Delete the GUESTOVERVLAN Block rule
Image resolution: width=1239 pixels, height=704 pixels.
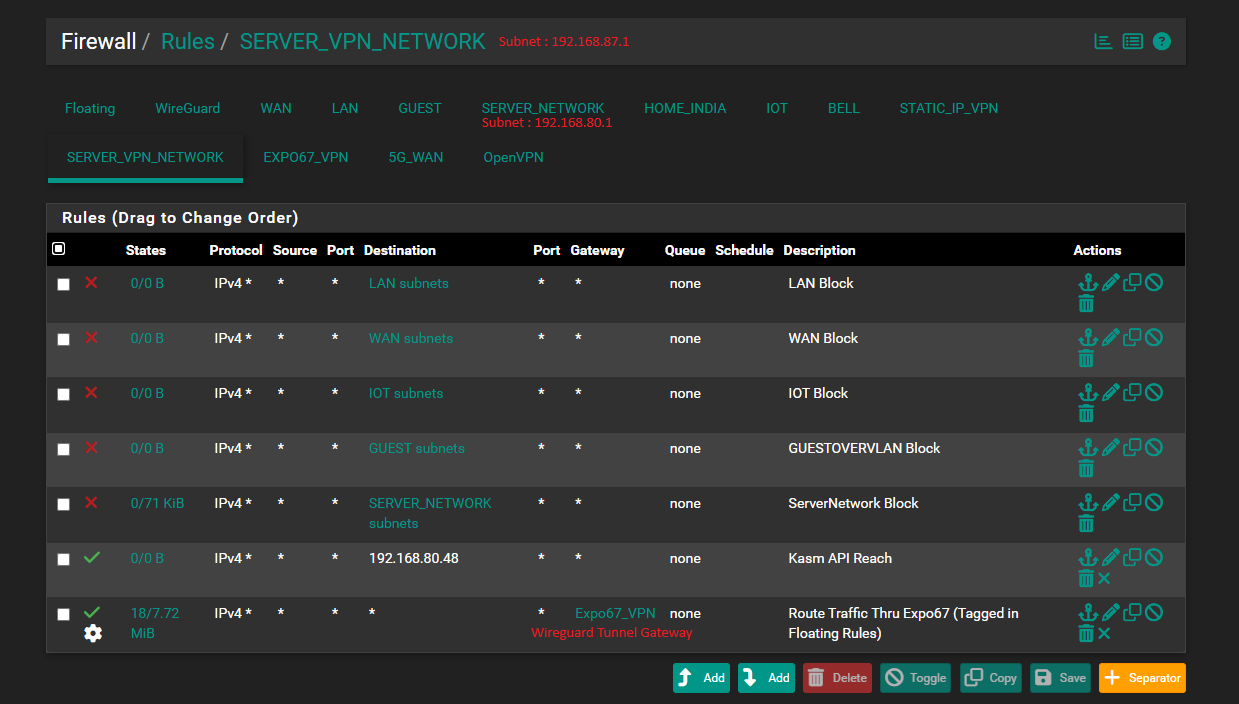click(x=1086, y=468)
